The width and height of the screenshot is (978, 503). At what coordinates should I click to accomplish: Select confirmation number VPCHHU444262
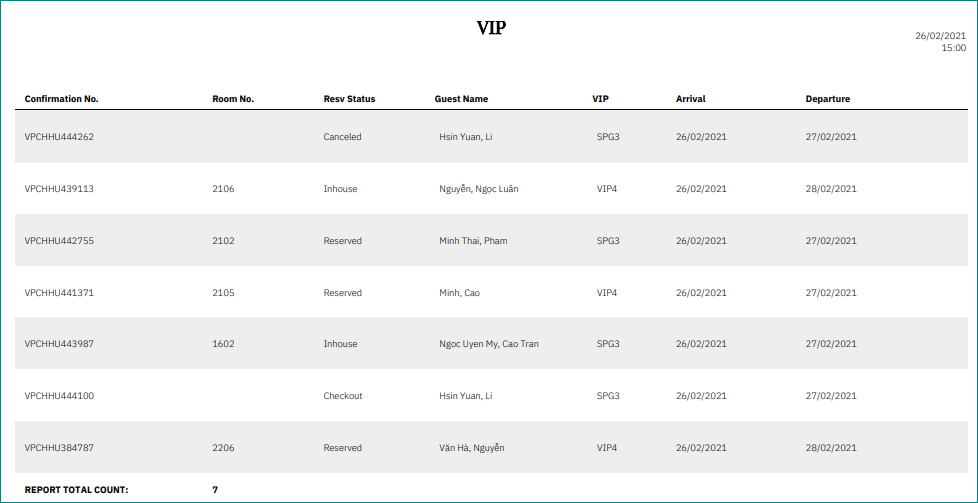[x=59, y=137]
